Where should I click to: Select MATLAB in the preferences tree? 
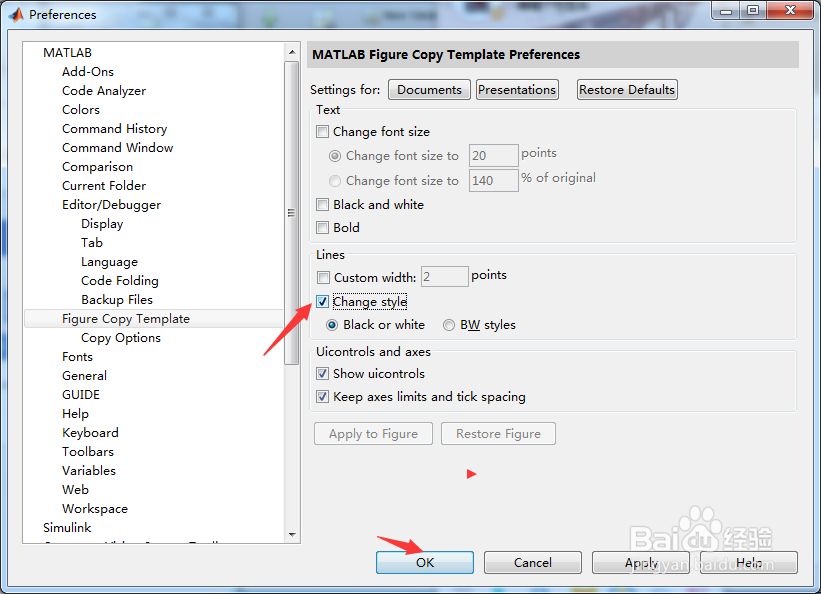pyautogui.click(x=67, y=53)
